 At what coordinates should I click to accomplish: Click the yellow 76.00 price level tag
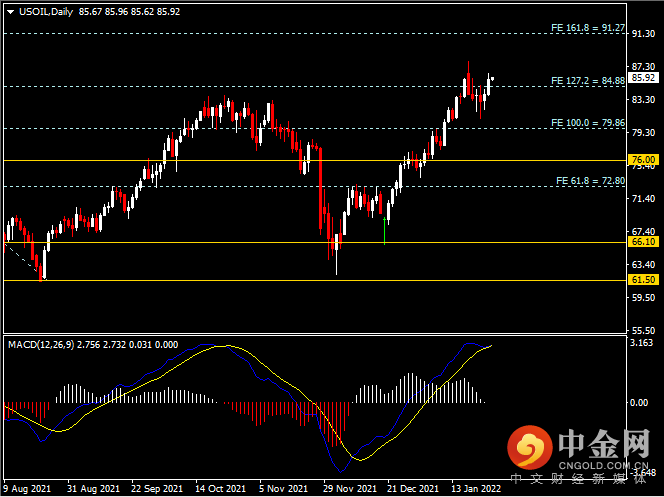643,160
